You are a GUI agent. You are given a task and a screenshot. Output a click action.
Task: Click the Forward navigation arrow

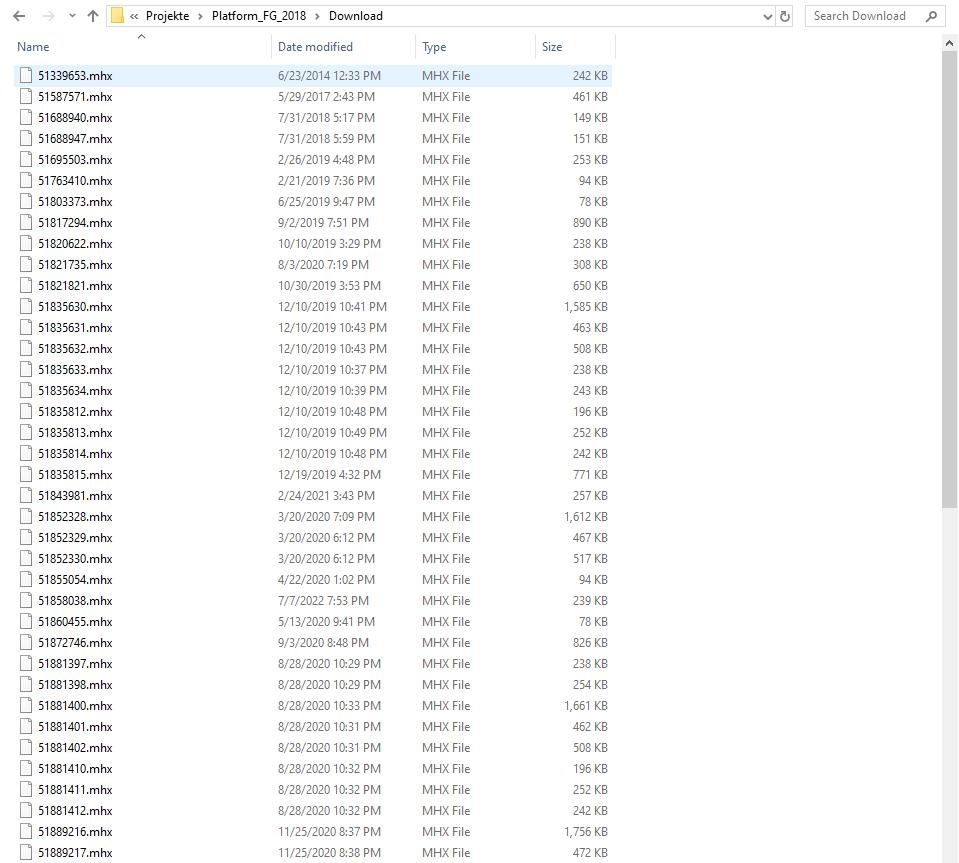[x=48, y=16]
